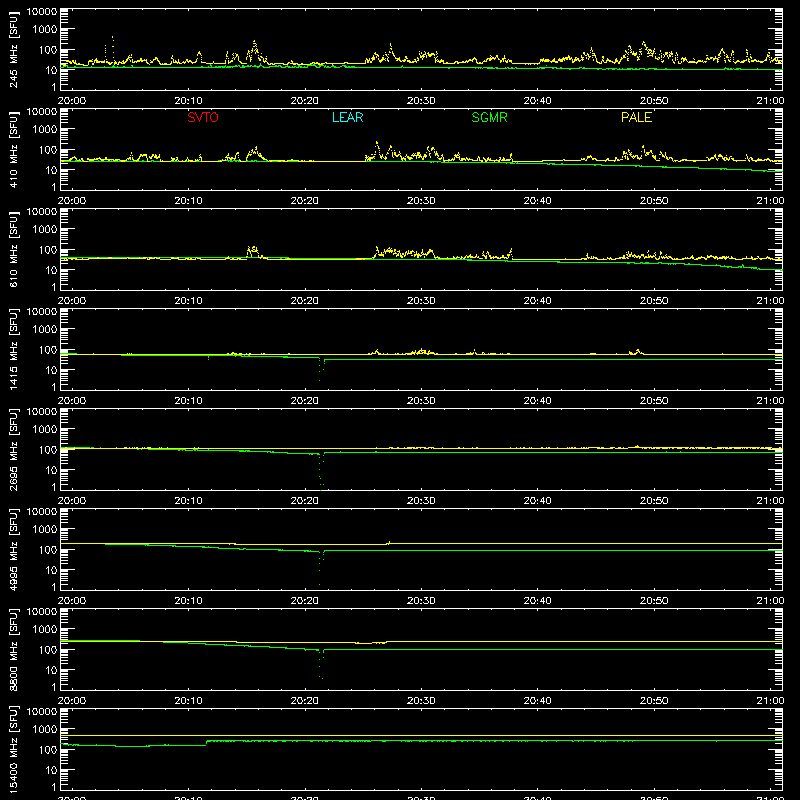800x800 pixels.
Task: Click the 20:10 time label of 410 MHz plot
Action: click(188, 201)
